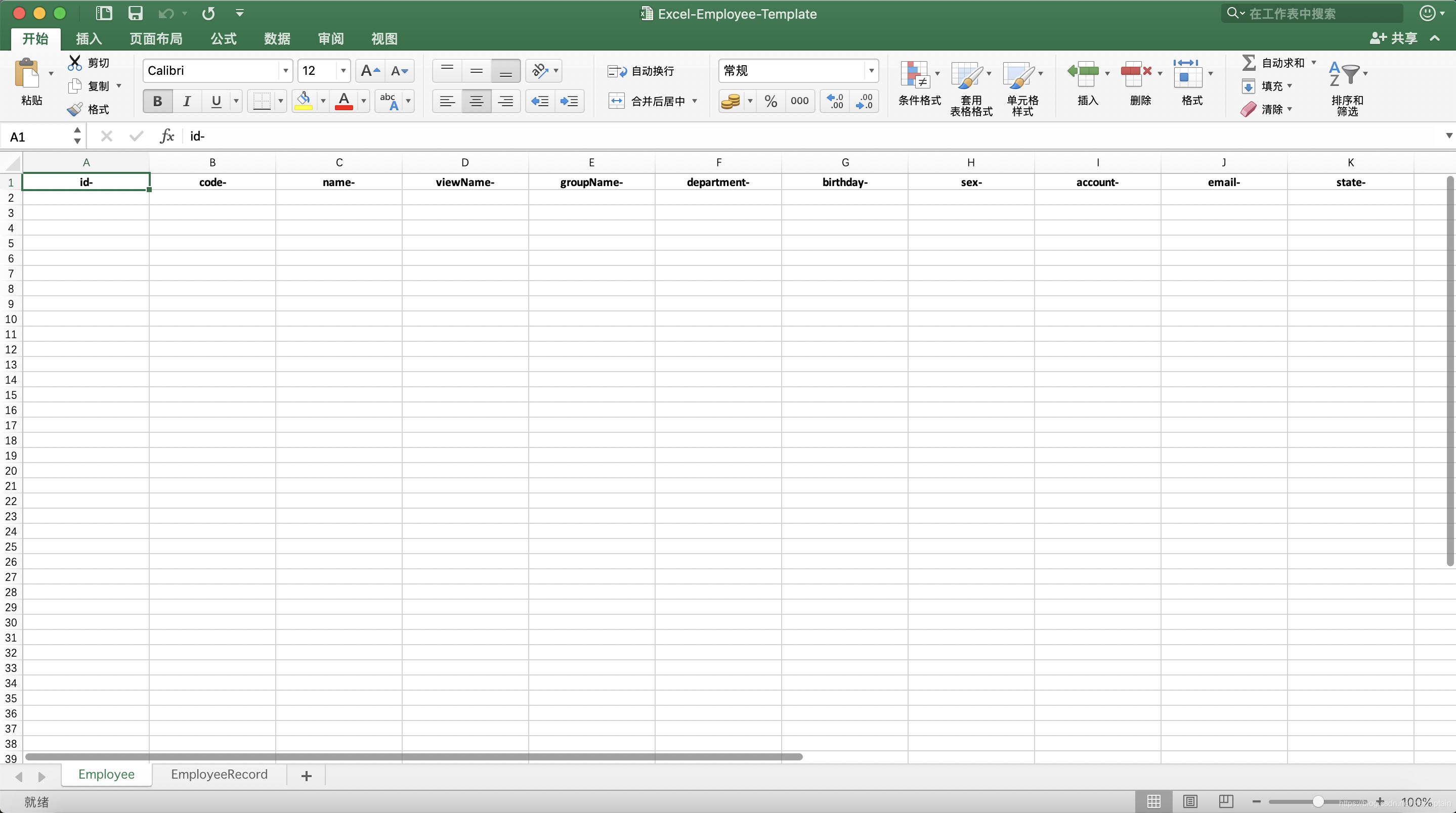Open the number format dropdown

pos(871,71)
